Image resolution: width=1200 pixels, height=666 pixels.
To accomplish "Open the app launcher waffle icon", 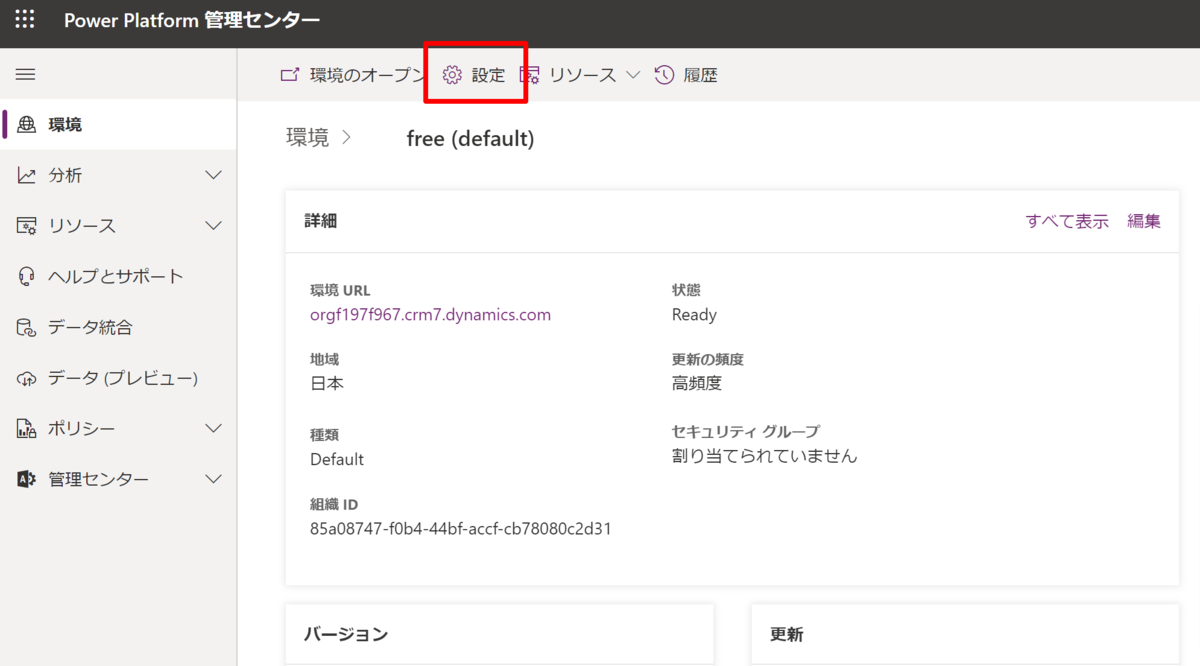I will (x=25, y=20).
